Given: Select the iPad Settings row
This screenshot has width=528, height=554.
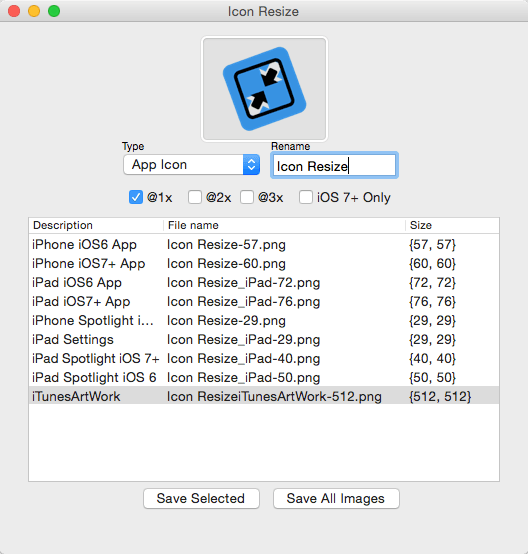Looking at the screenshot, I should click(264, 340).
